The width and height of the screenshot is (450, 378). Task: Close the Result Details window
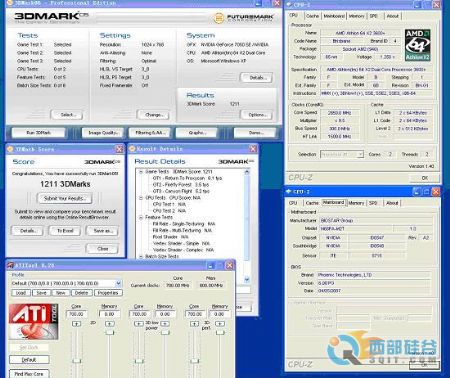point(253,149)
